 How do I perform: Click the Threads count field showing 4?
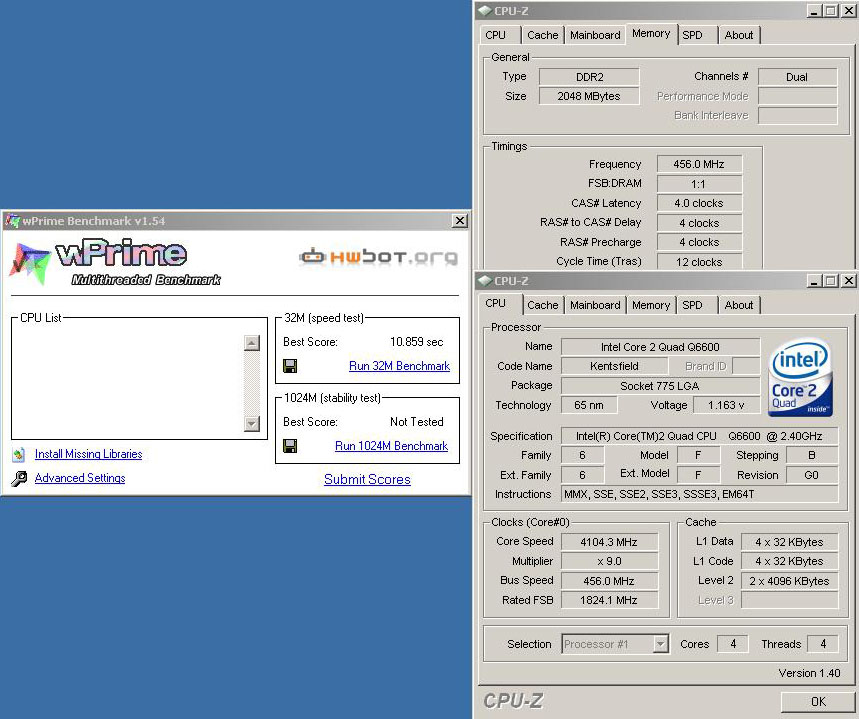pyautogui.click(x=822, y=644)
